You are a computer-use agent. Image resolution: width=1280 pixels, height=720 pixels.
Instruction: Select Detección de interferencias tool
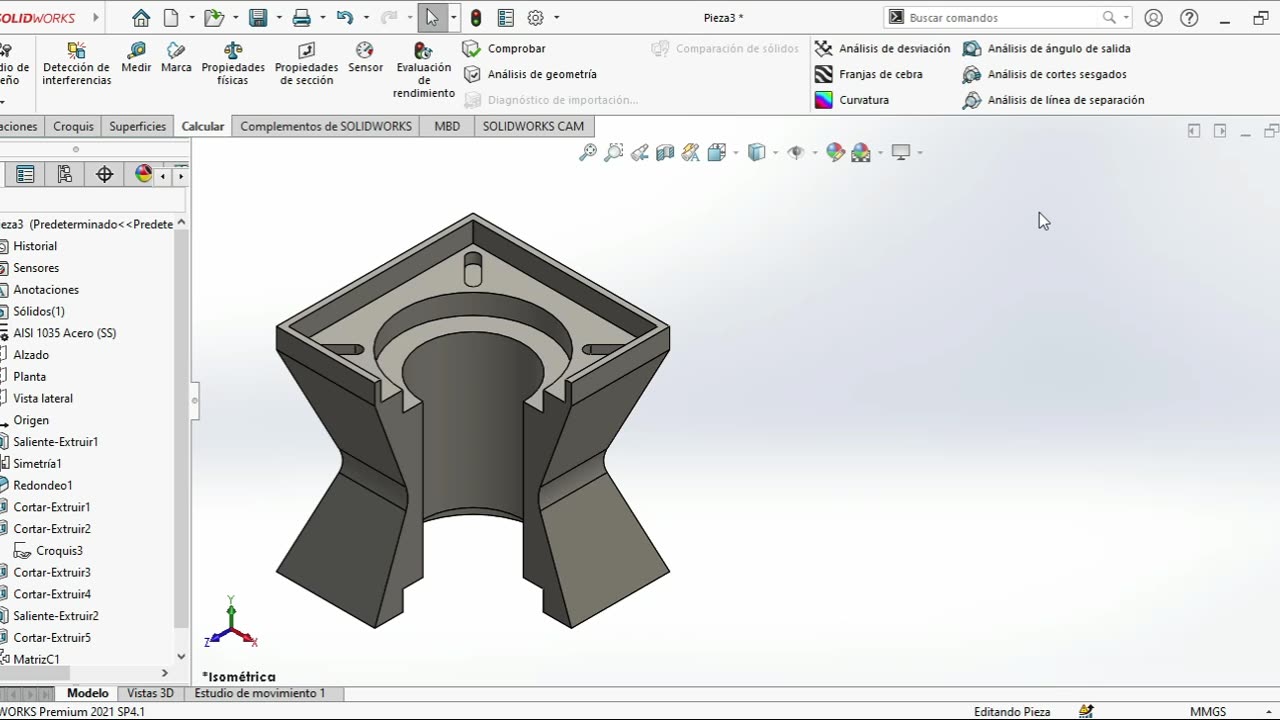(x=76, y=63)
